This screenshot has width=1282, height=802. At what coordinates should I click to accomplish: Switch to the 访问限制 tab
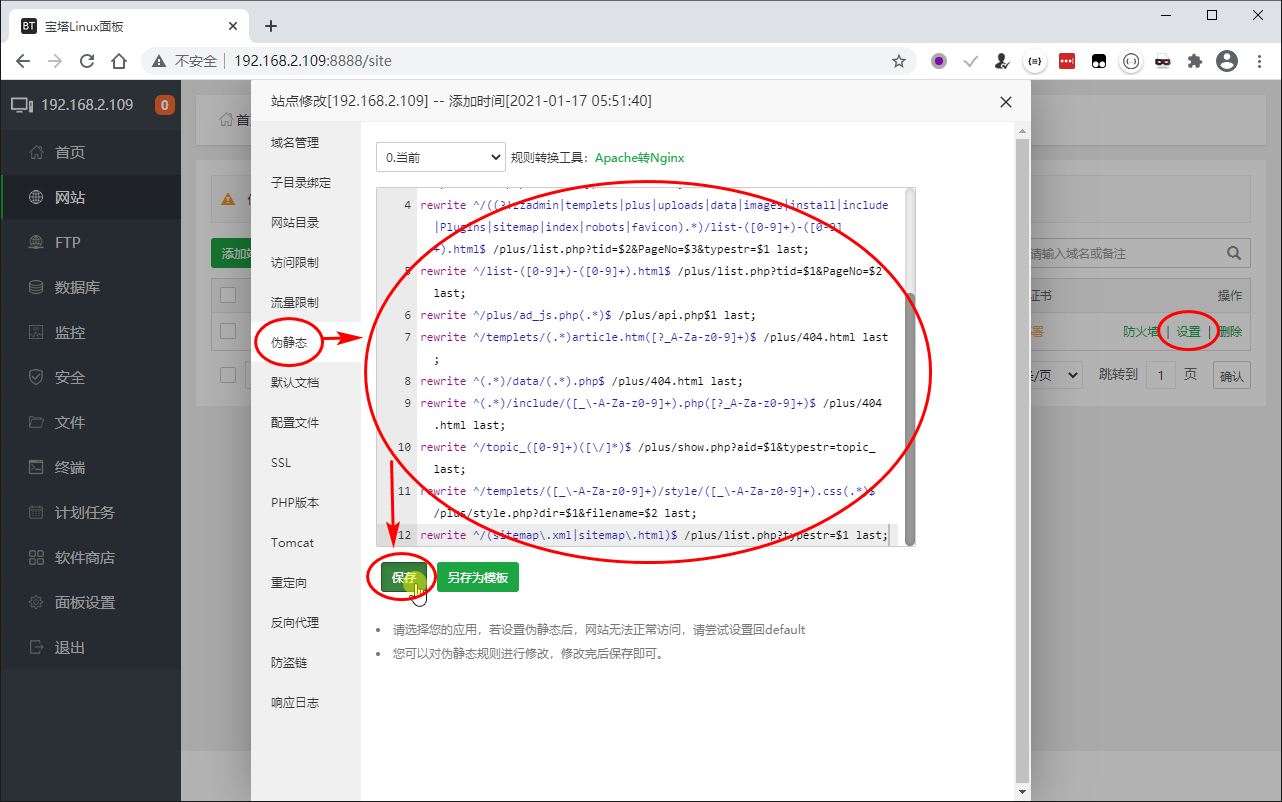pyautogui.click(x=306, y=263)
